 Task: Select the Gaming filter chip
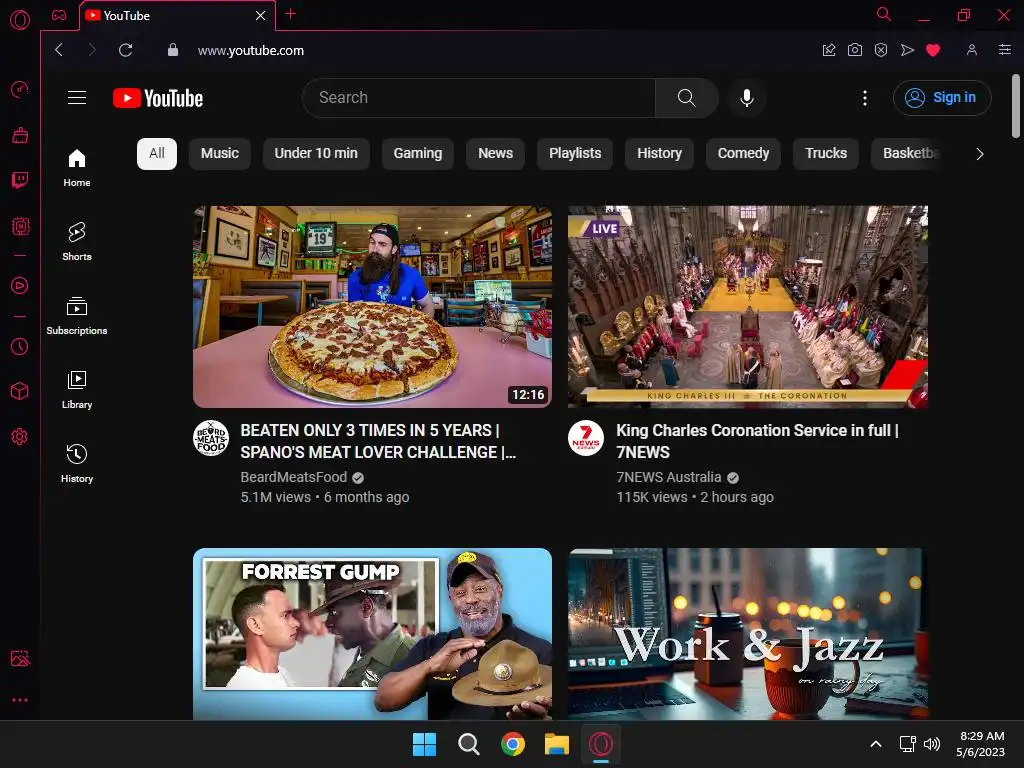tap(418, 153)
